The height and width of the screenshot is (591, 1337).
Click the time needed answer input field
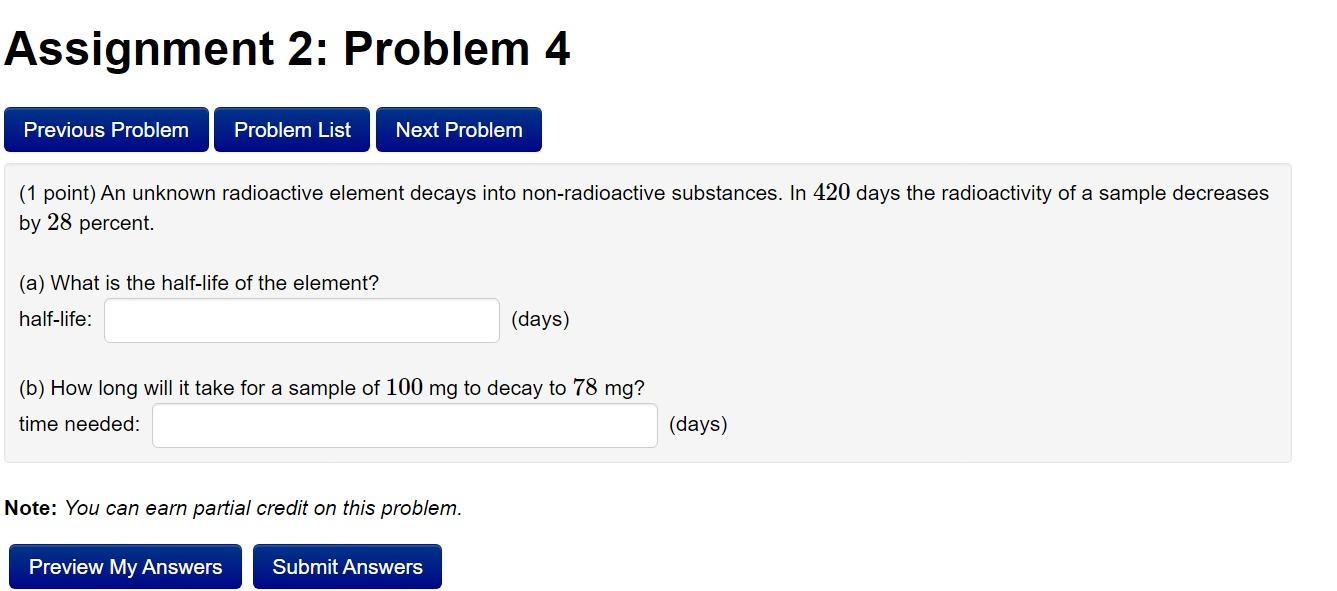pos(404,424)
